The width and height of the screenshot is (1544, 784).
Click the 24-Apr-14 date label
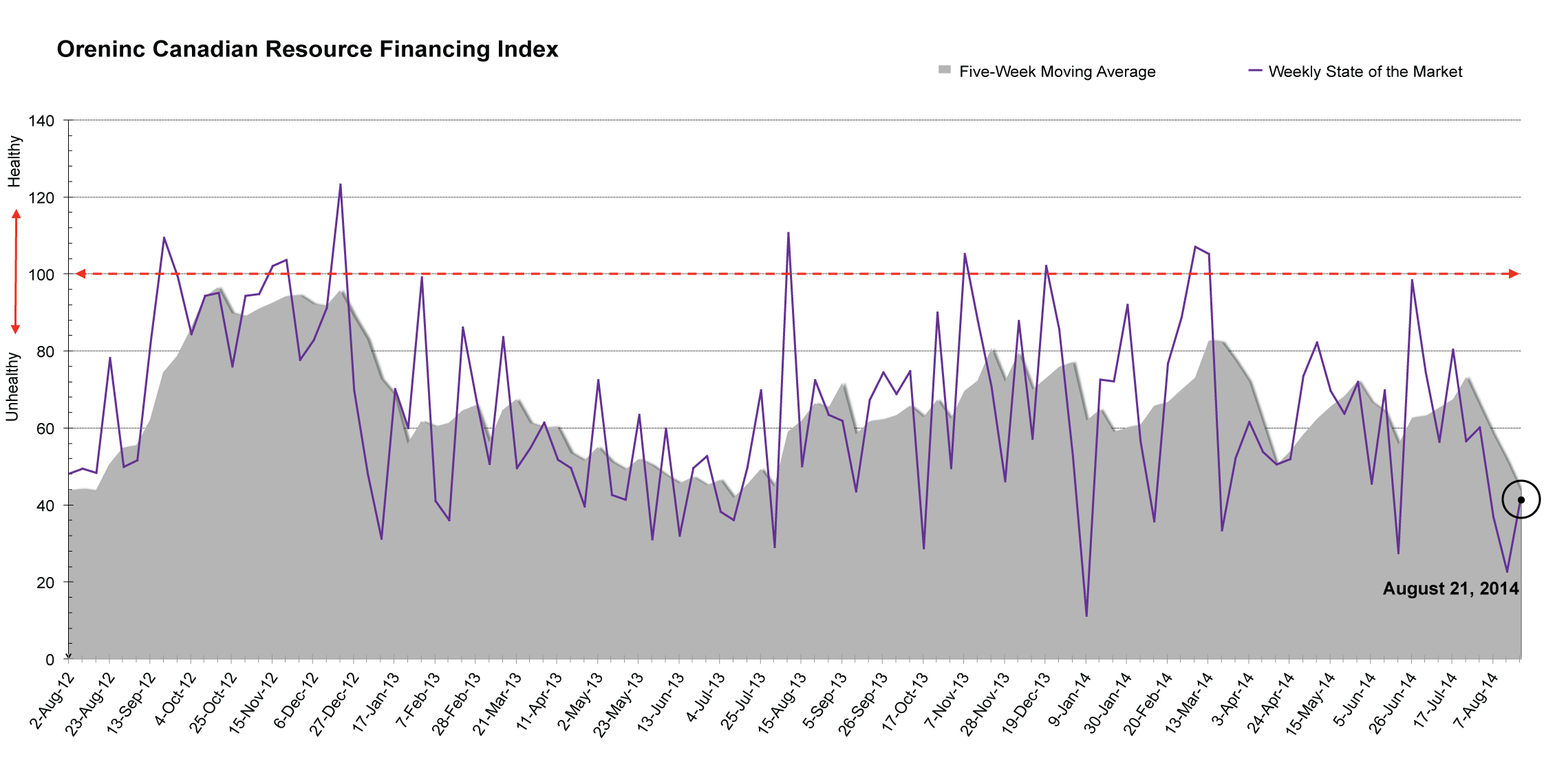point(1271,703)
